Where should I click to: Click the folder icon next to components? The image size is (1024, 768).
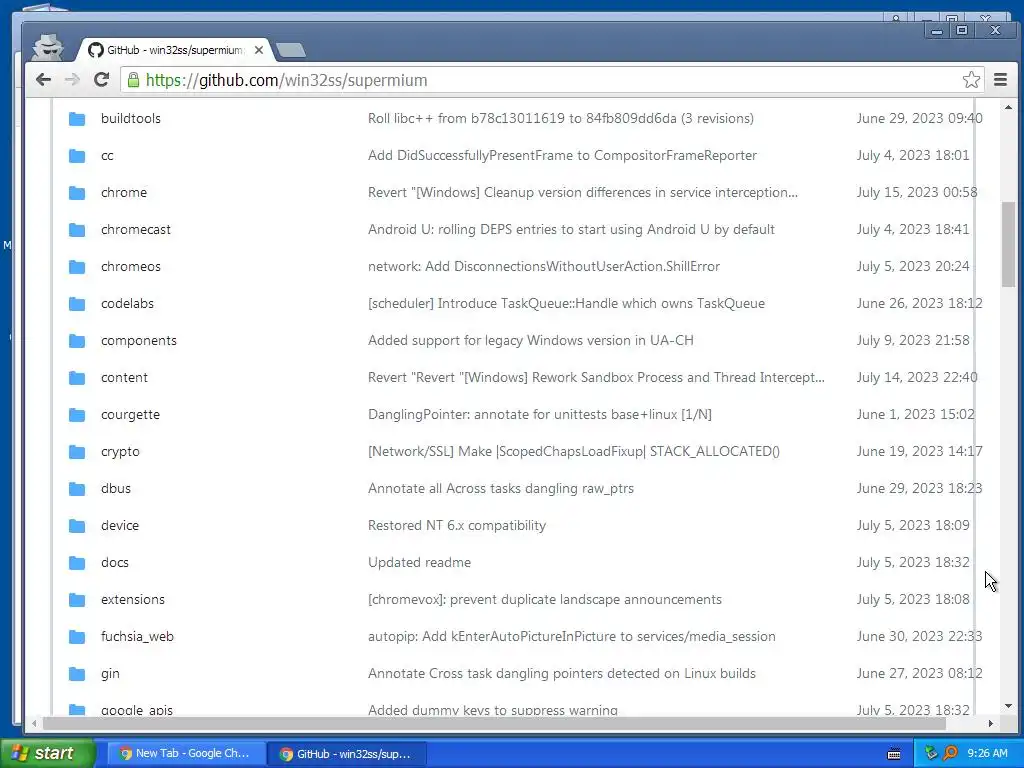77,340
